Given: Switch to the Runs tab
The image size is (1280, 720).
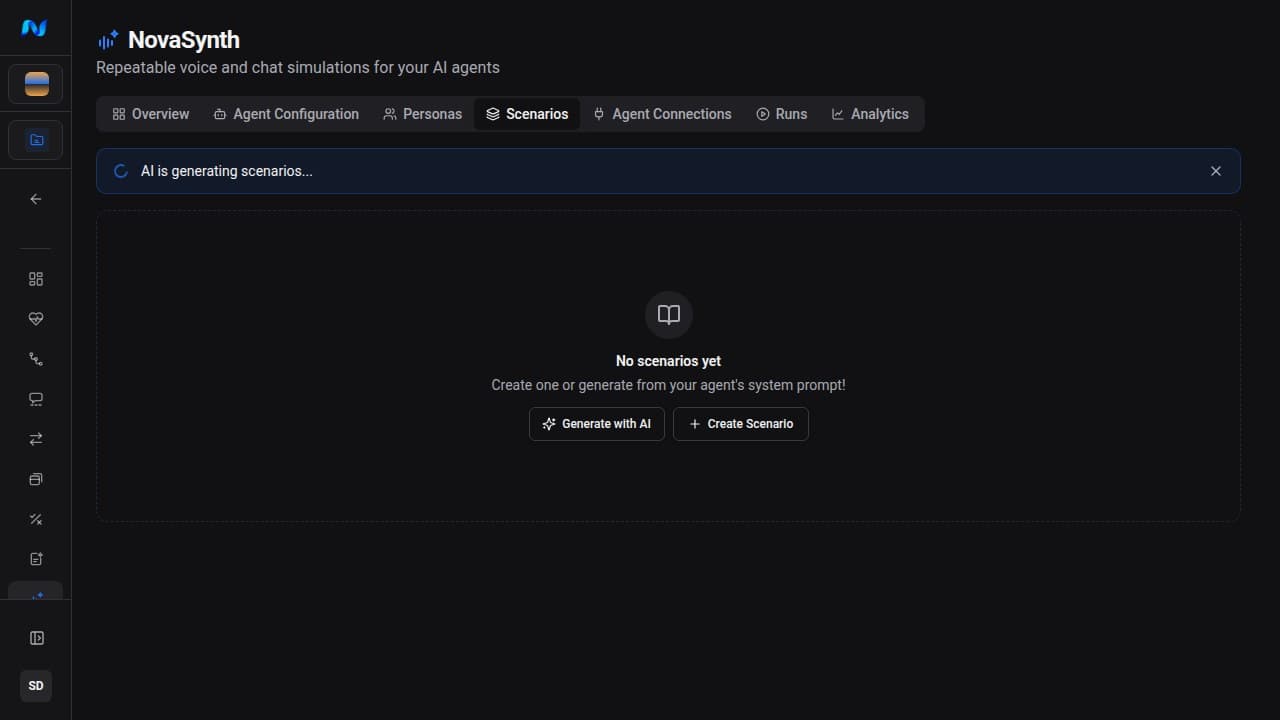Looking at the screenshot, I should 781,114.
